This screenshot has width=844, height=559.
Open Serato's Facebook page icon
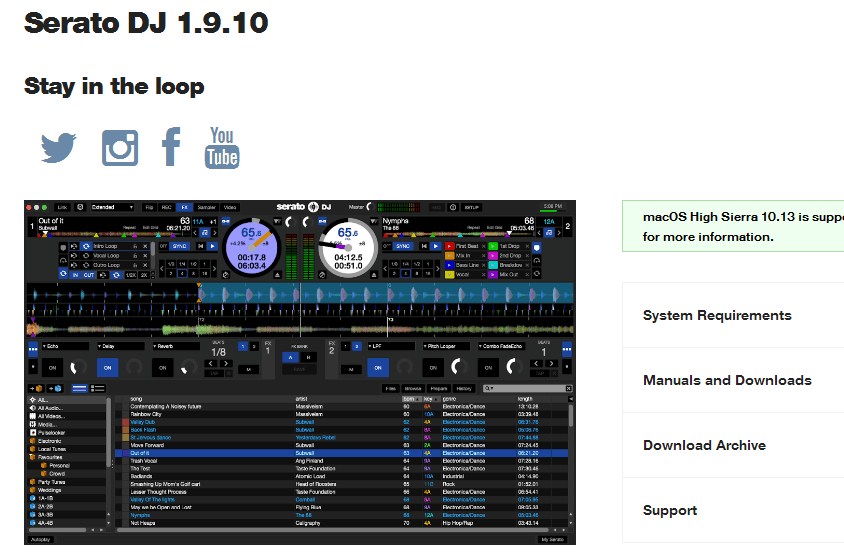[x=171, y=146]
